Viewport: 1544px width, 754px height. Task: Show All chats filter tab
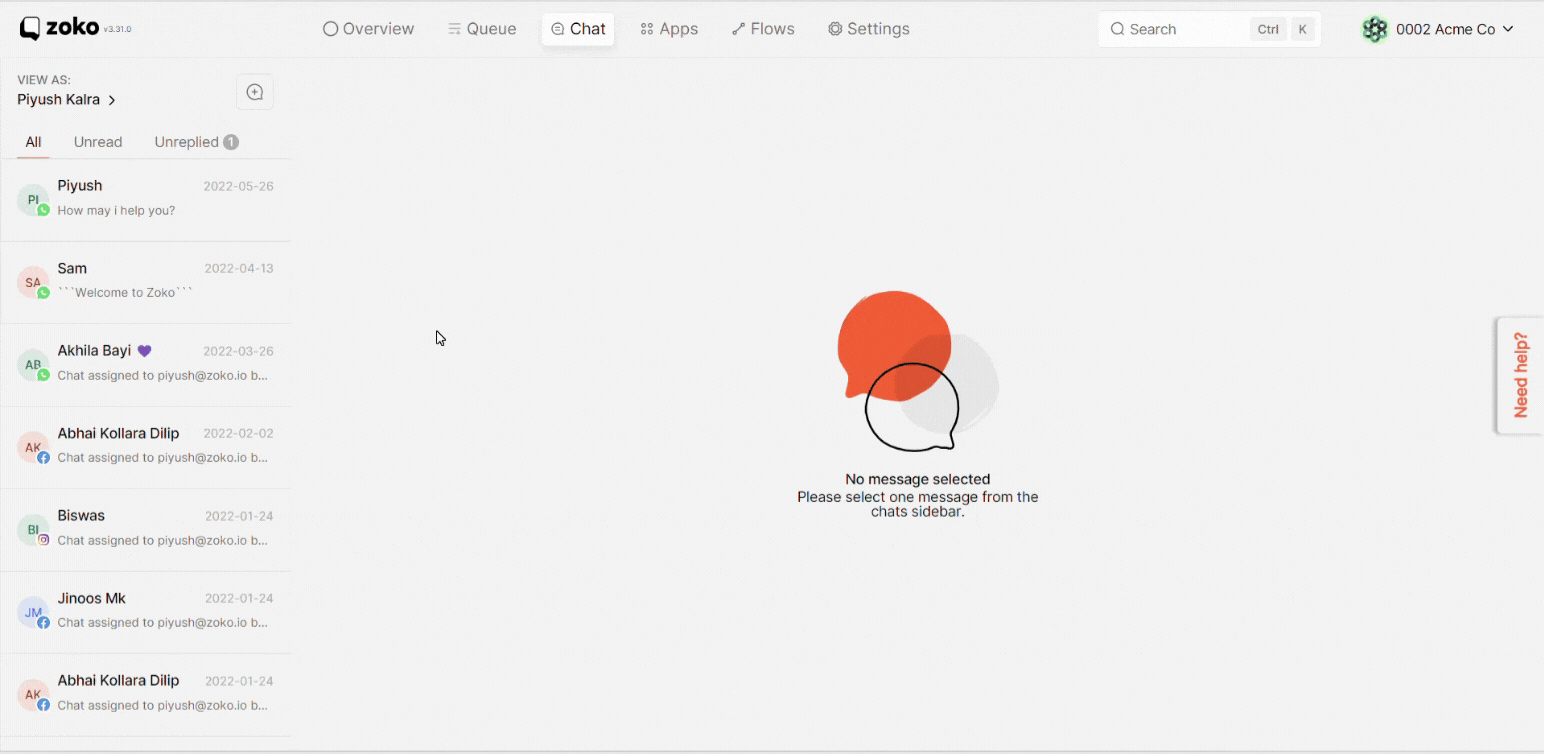[33, 142]
